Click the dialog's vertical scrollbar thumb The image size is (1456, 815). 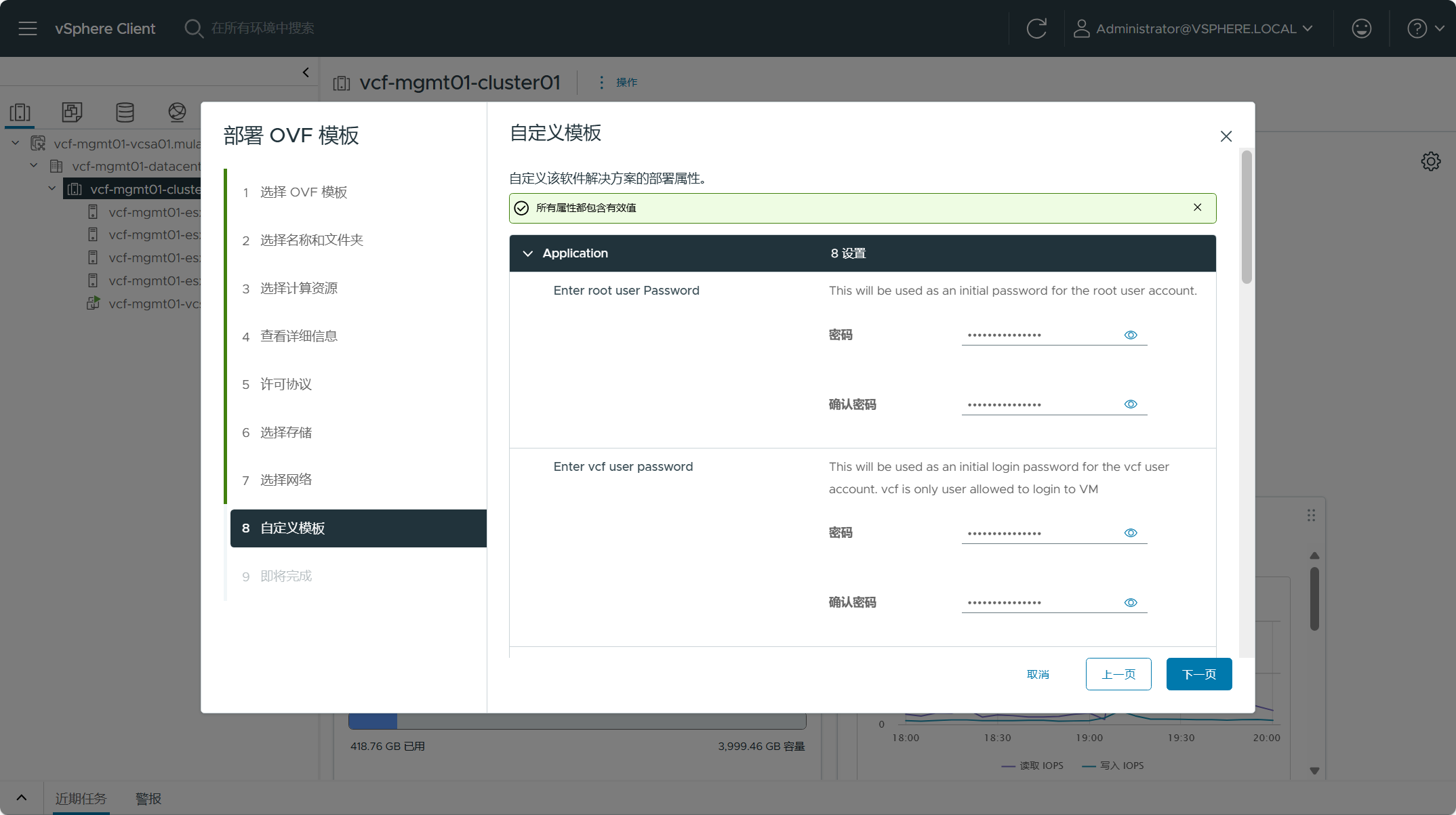[1246, 217]
